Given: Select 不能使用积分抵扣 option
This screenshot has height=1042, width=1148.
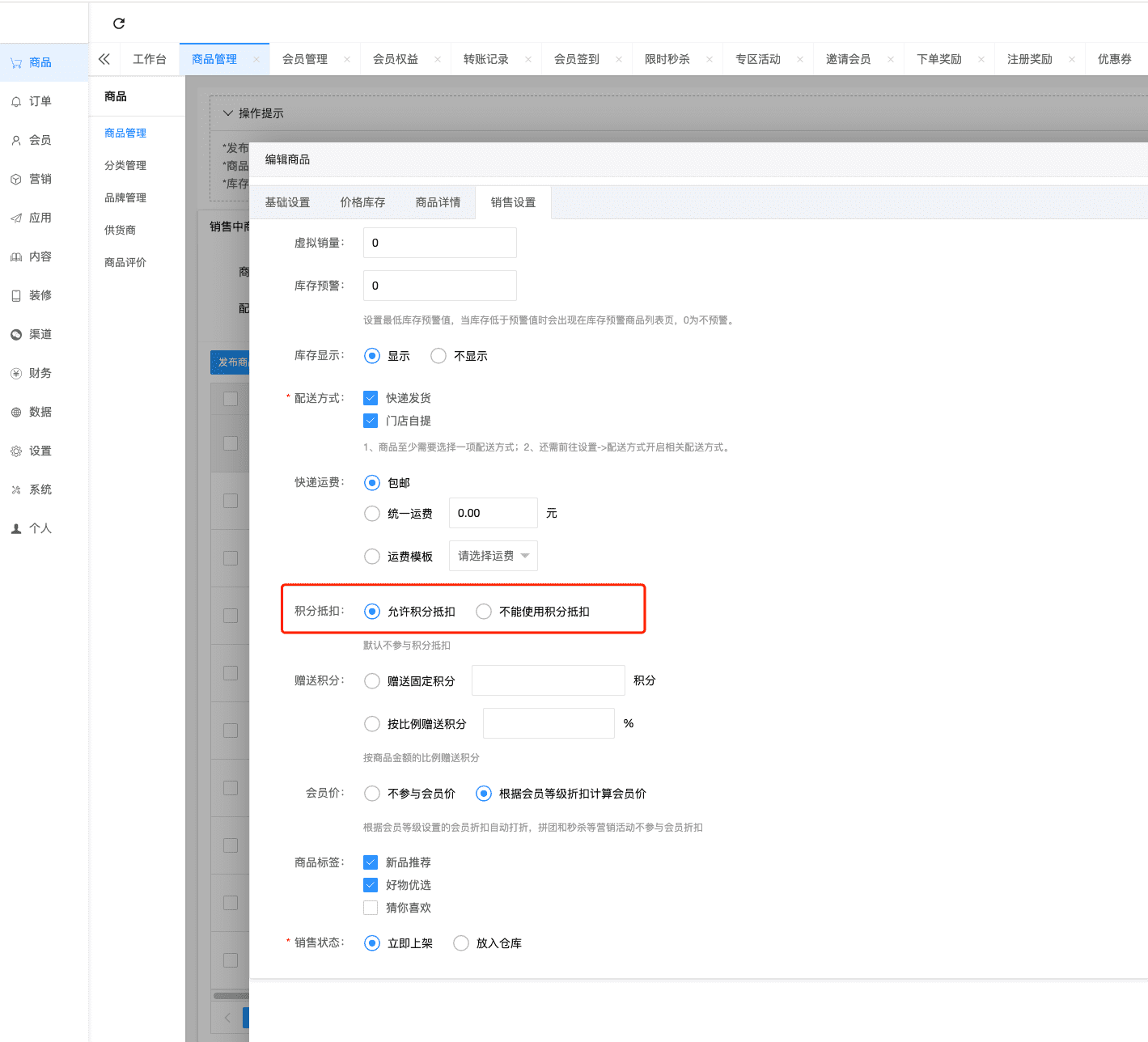Looking at the screenshot, I should tap(484, 612).
